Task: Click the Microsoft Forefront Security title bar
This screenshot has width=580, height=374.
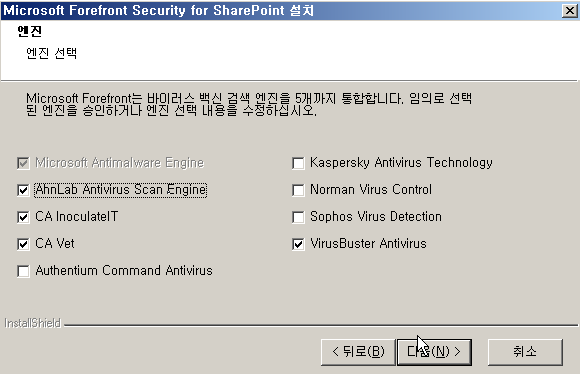Action: click(281, 11)
